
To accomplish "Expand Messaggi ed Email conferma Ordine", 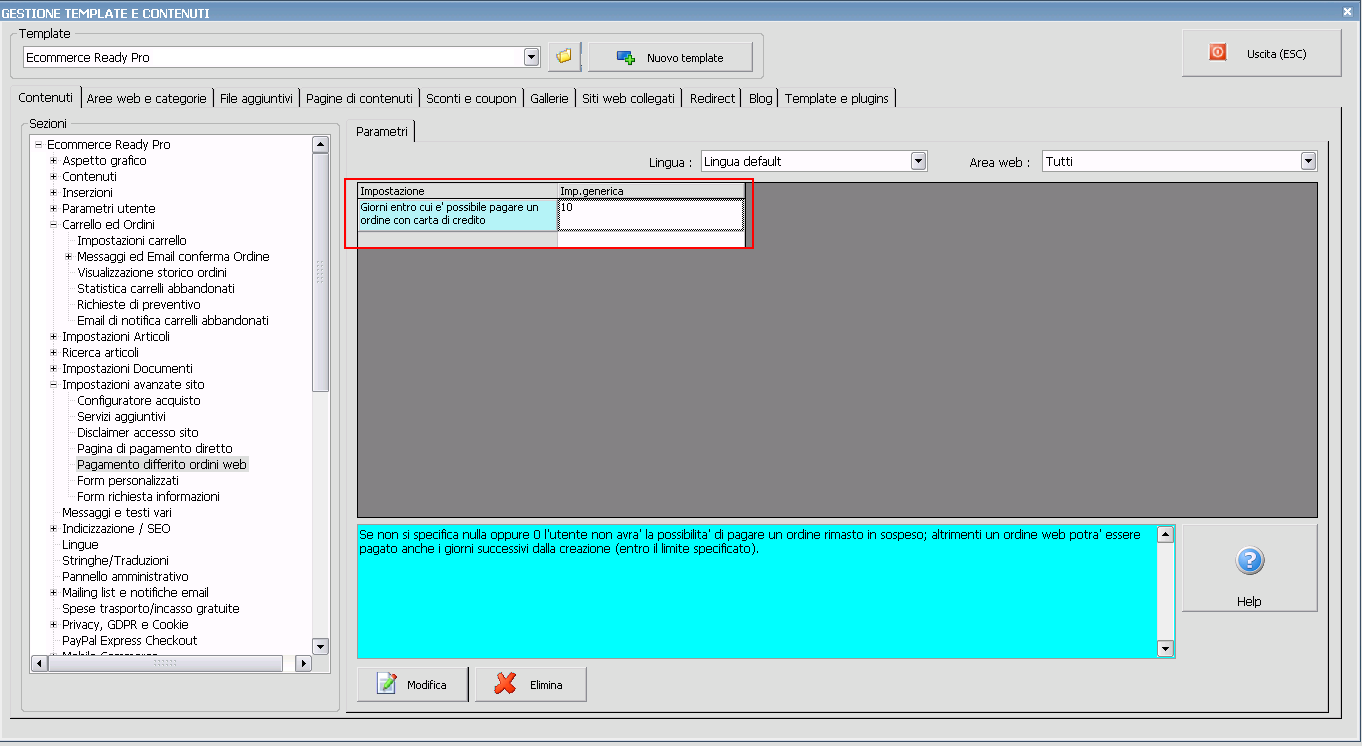I will 68,257.
